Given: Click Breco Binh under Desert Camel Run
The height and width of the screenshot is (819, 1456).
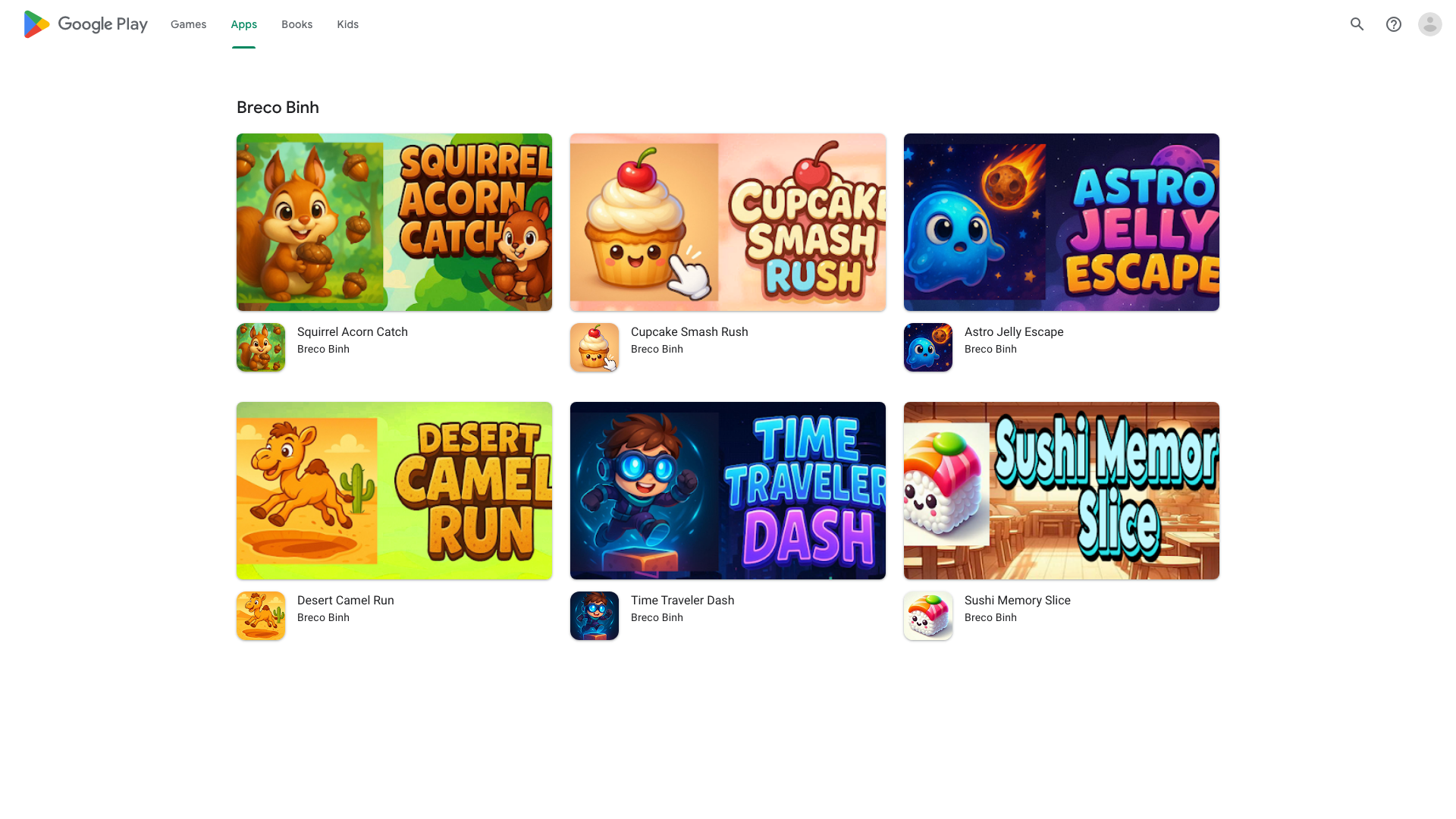Looking at the screenshot, I should coord(324,618).
